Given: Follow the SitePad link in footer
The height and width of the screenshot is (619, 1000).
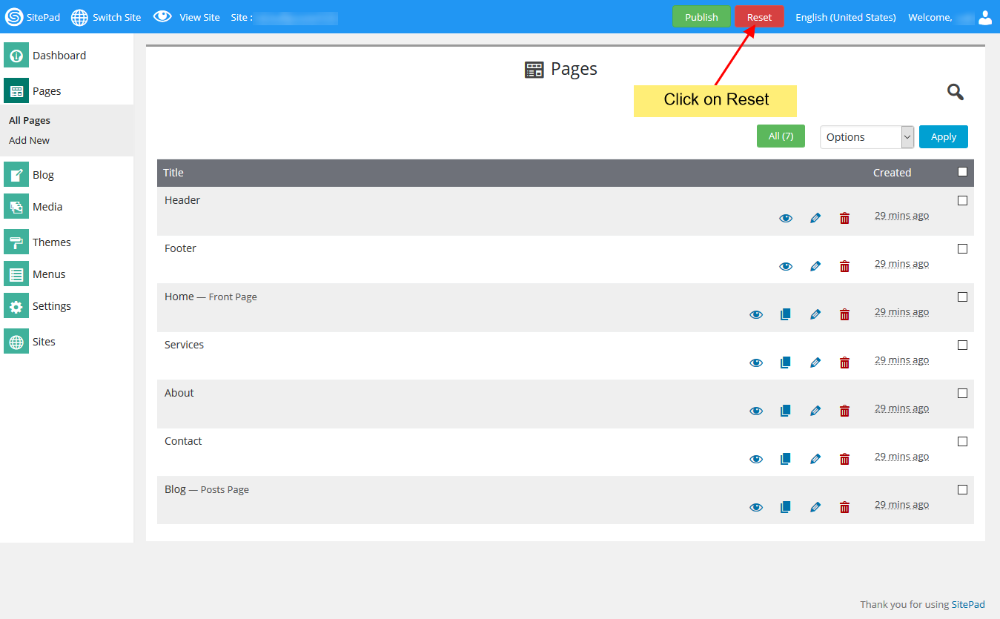Looking at the screenshot, I should coord(967,604).
